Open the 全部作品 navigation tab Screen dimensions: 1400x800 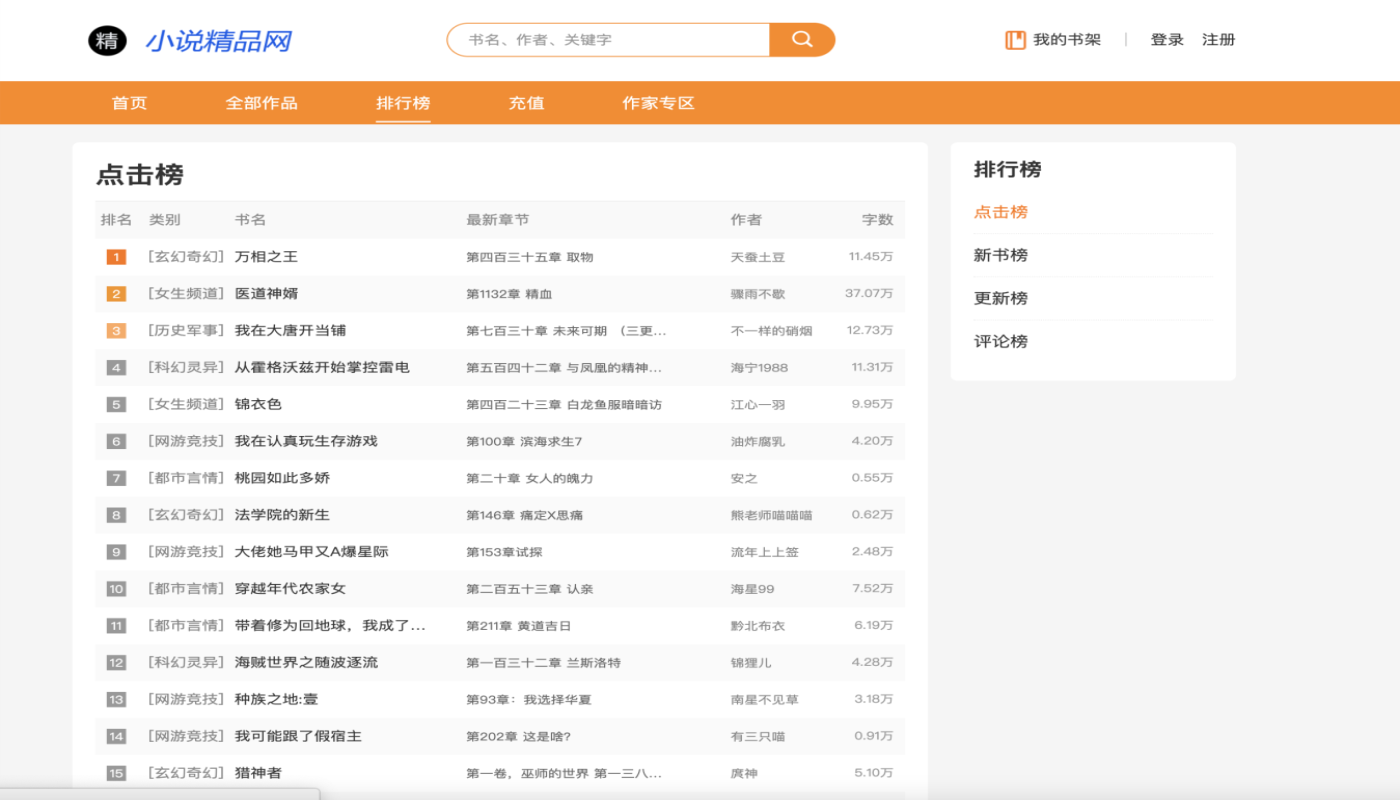pyautogui.click(x=261, y=103)
